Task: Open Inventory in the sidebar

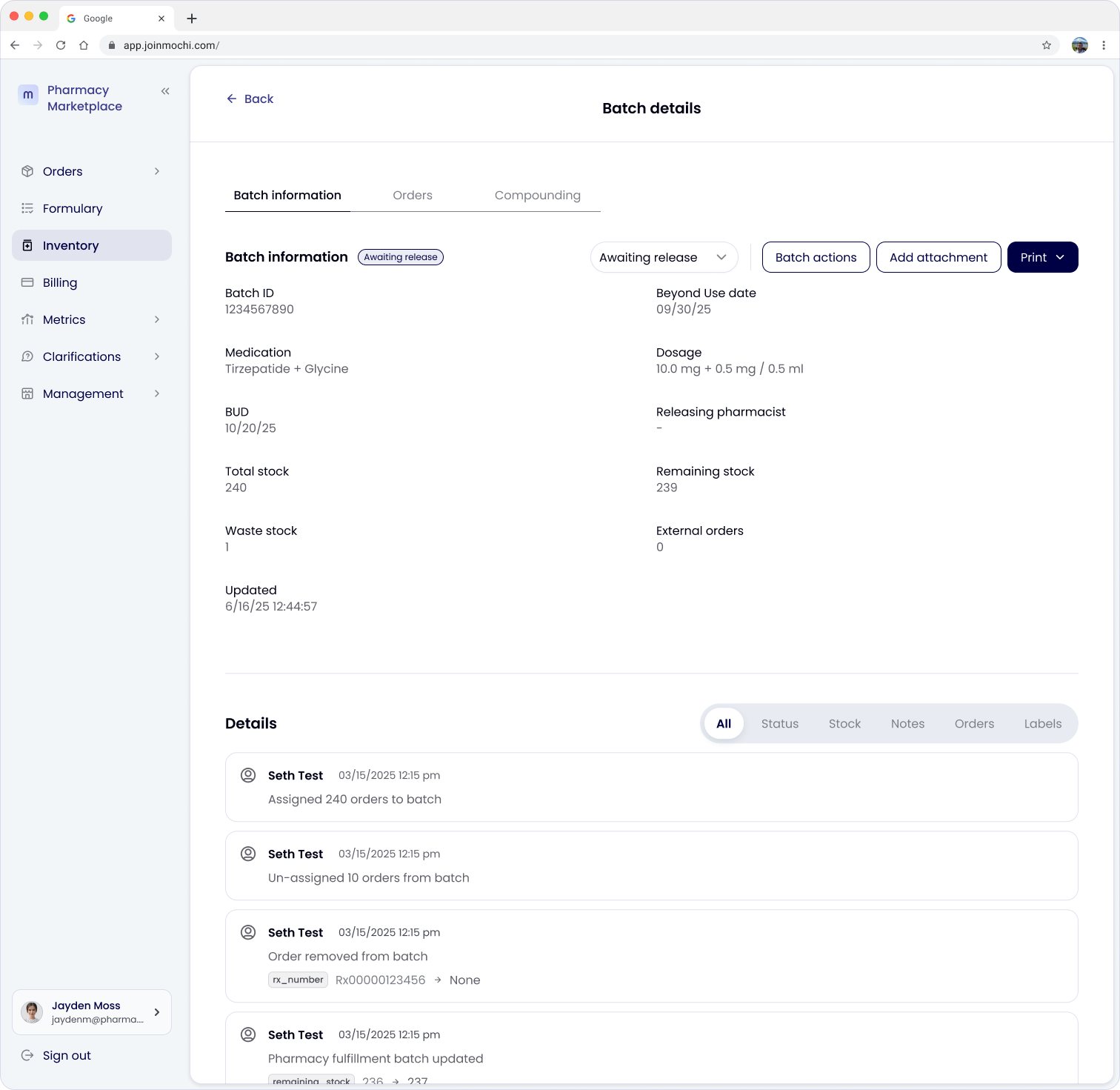Action: click(92, 245)
